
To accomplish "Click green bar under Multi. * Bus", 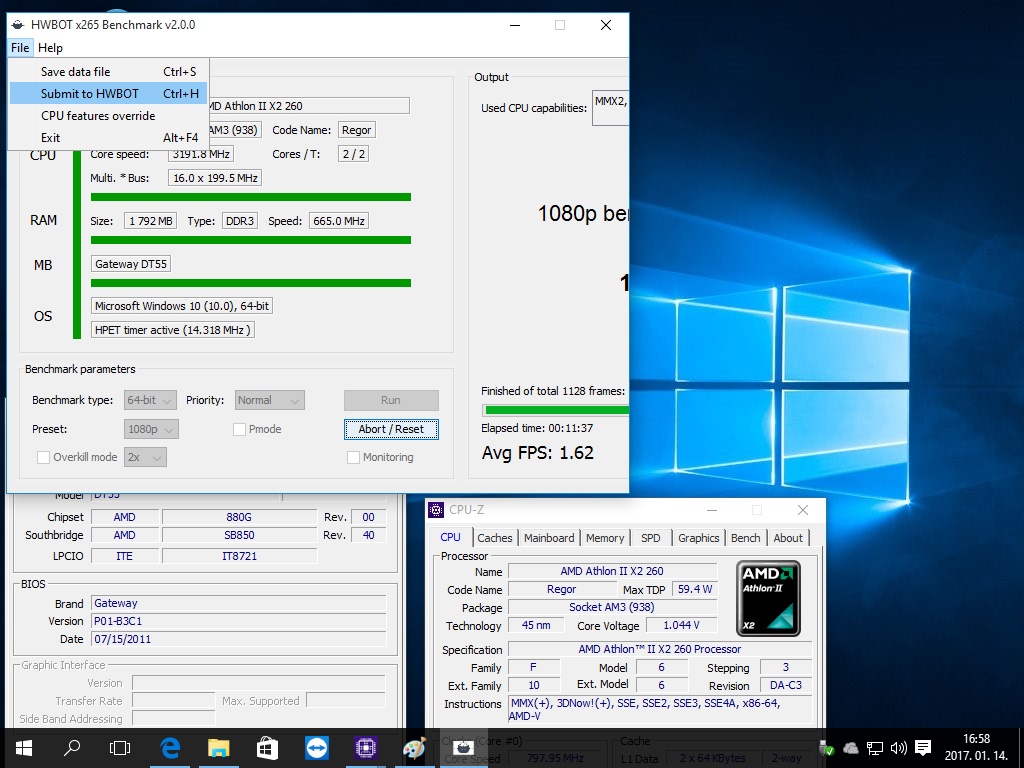I will click(251, 197).
